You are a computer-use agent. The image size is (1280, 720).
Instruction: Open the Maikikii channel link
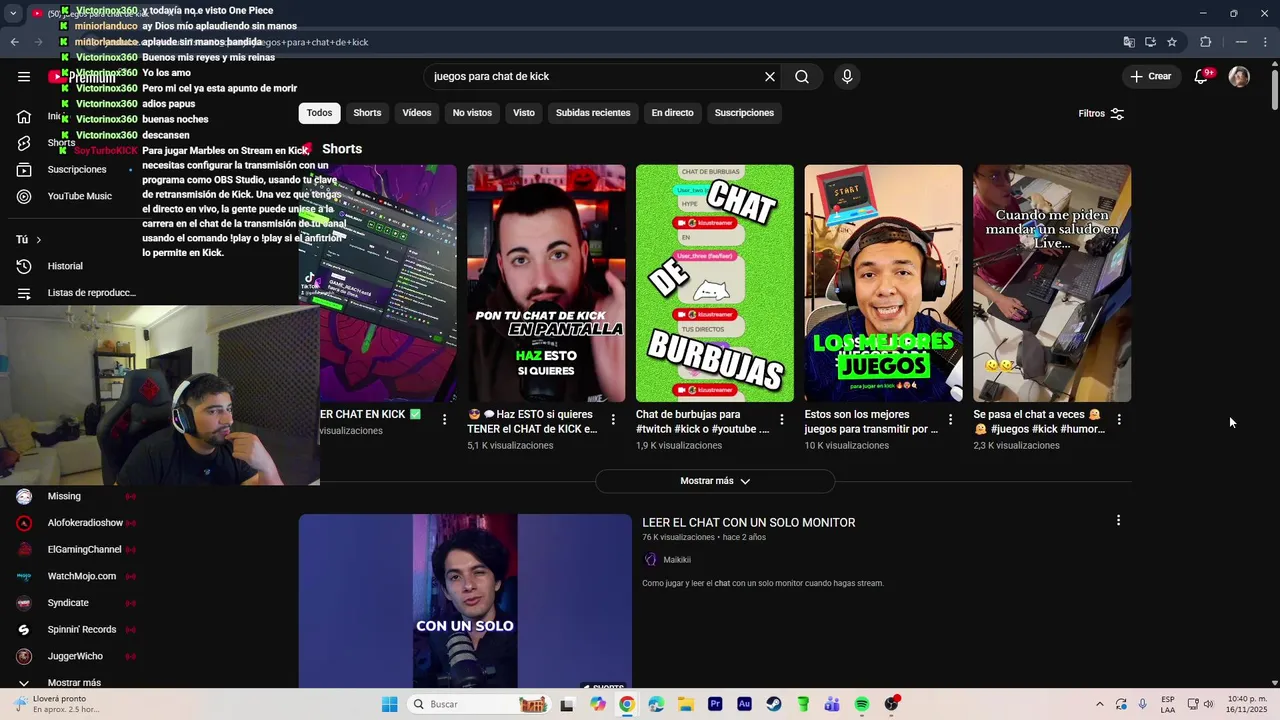pos(677,560)
